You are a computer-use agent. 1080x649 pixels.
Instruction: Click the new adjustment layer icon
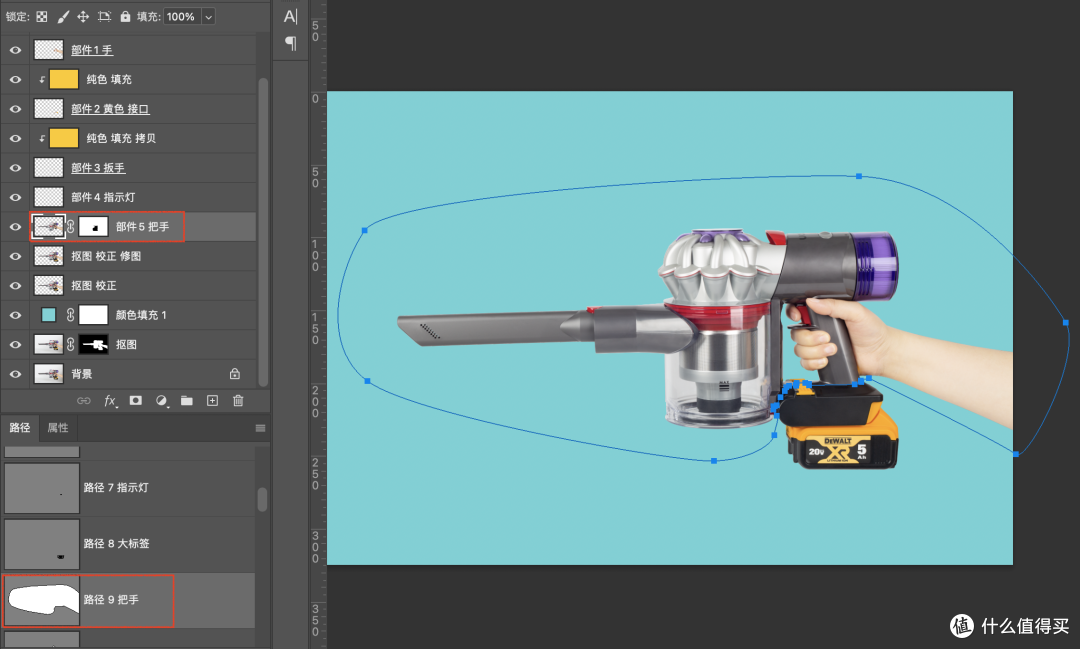pos(161,400)
